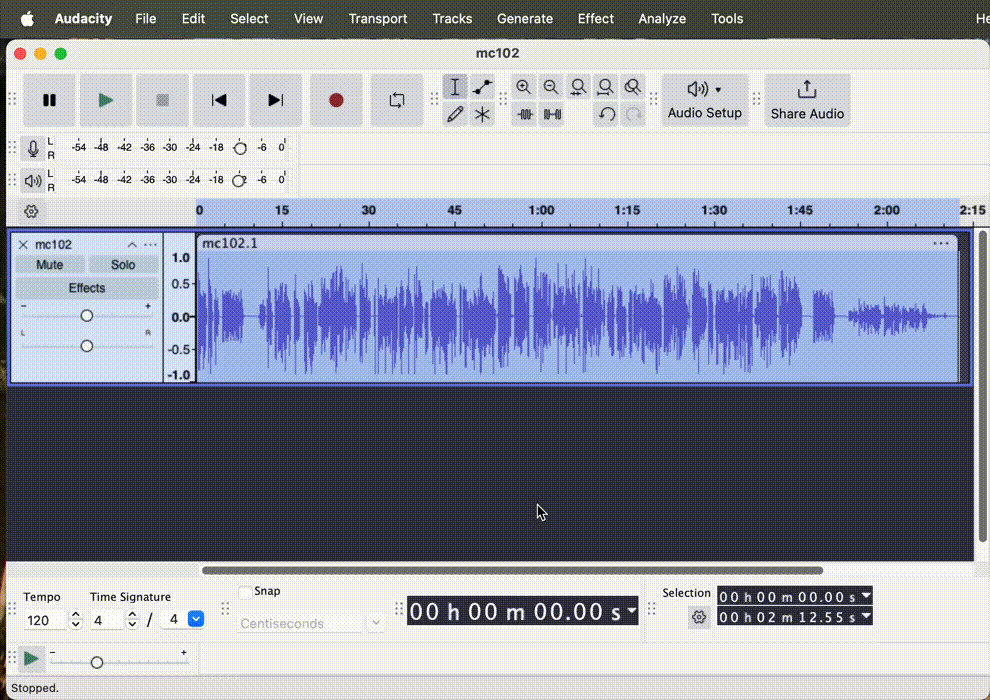
Task: Open the mc102 track menu ellipsis
Action: [x=150, y=244]
